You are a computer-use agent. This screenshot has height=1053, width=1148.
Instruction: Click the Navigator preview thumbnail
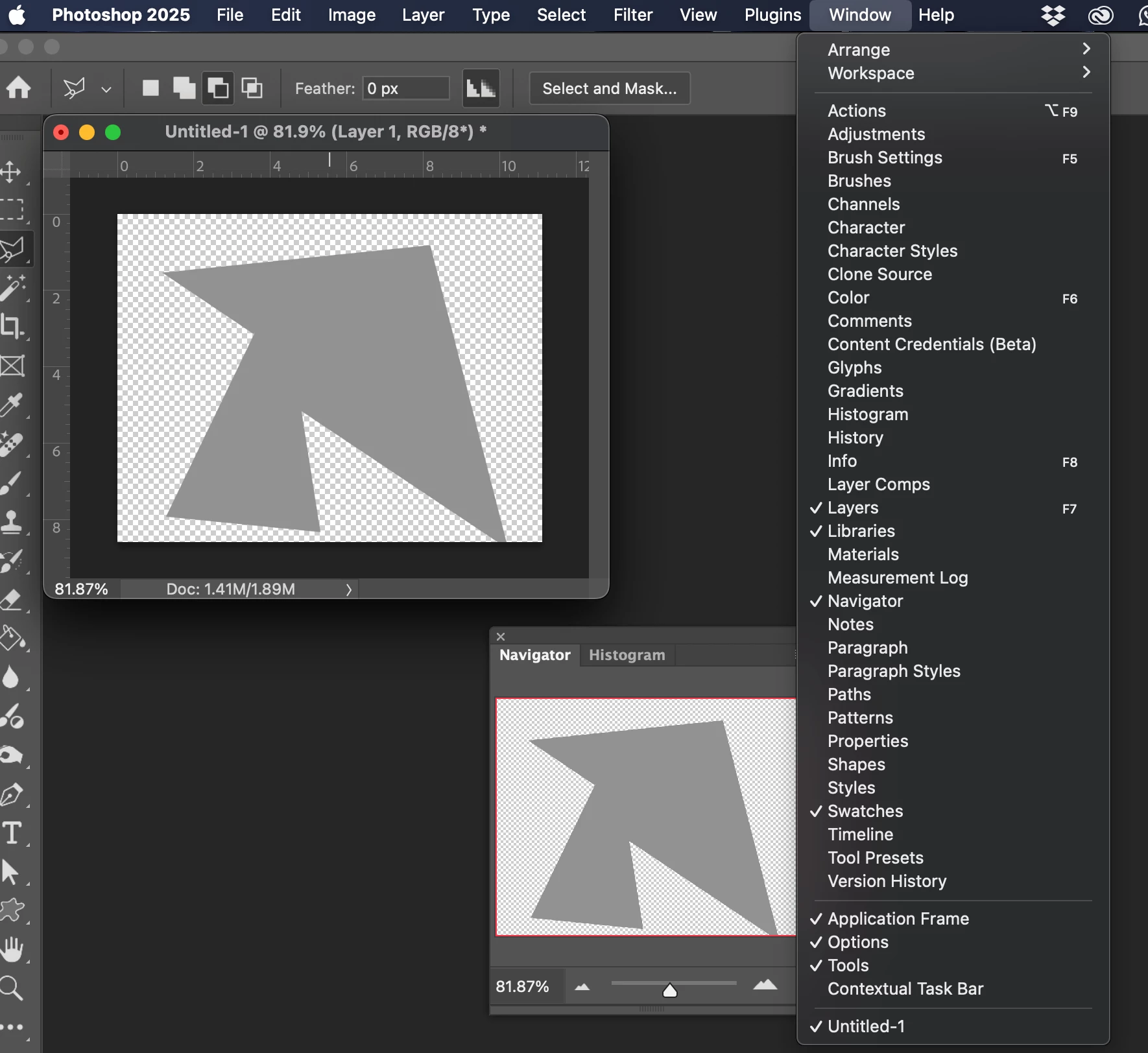pos(645,817)
